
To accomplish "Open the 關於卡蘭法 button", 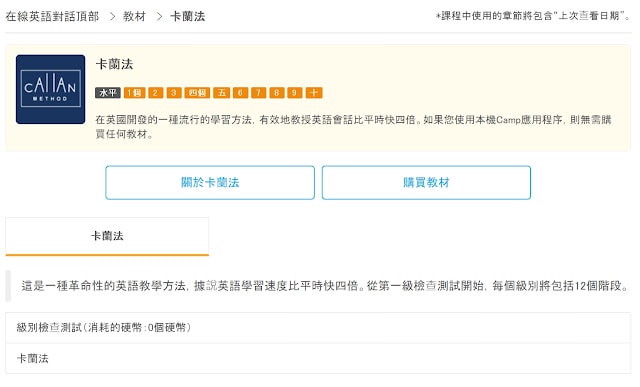I will pos(210,182).
